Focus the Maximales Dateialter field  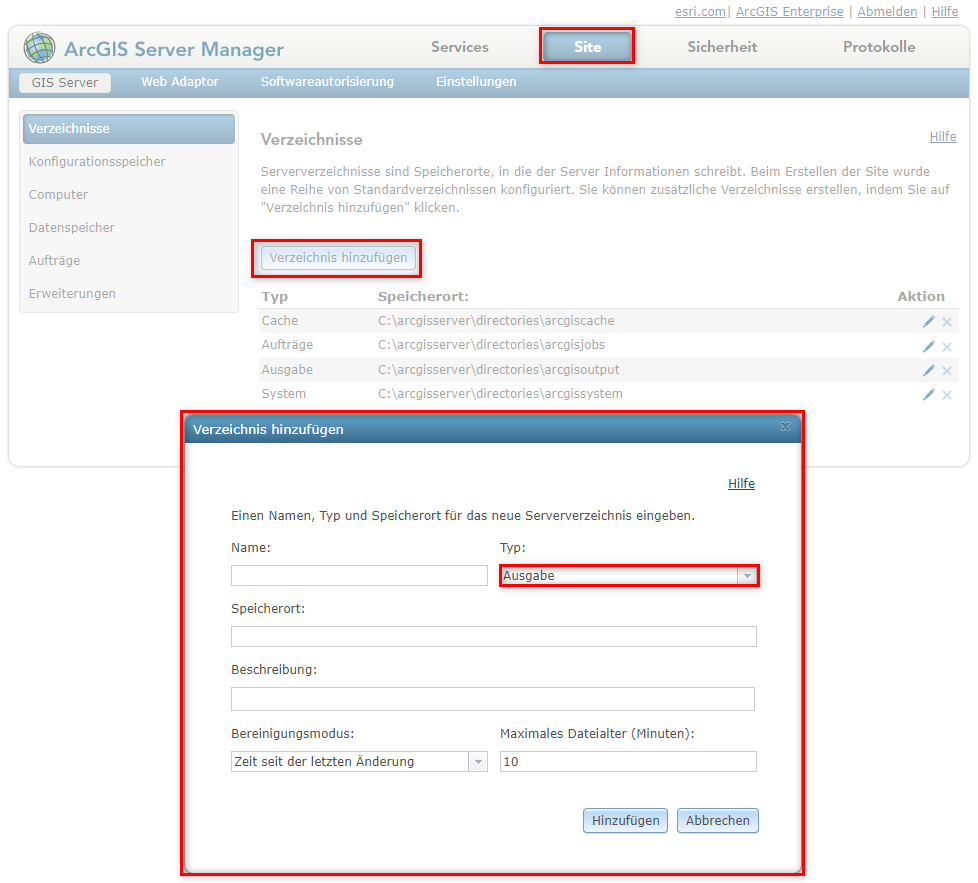628,761
